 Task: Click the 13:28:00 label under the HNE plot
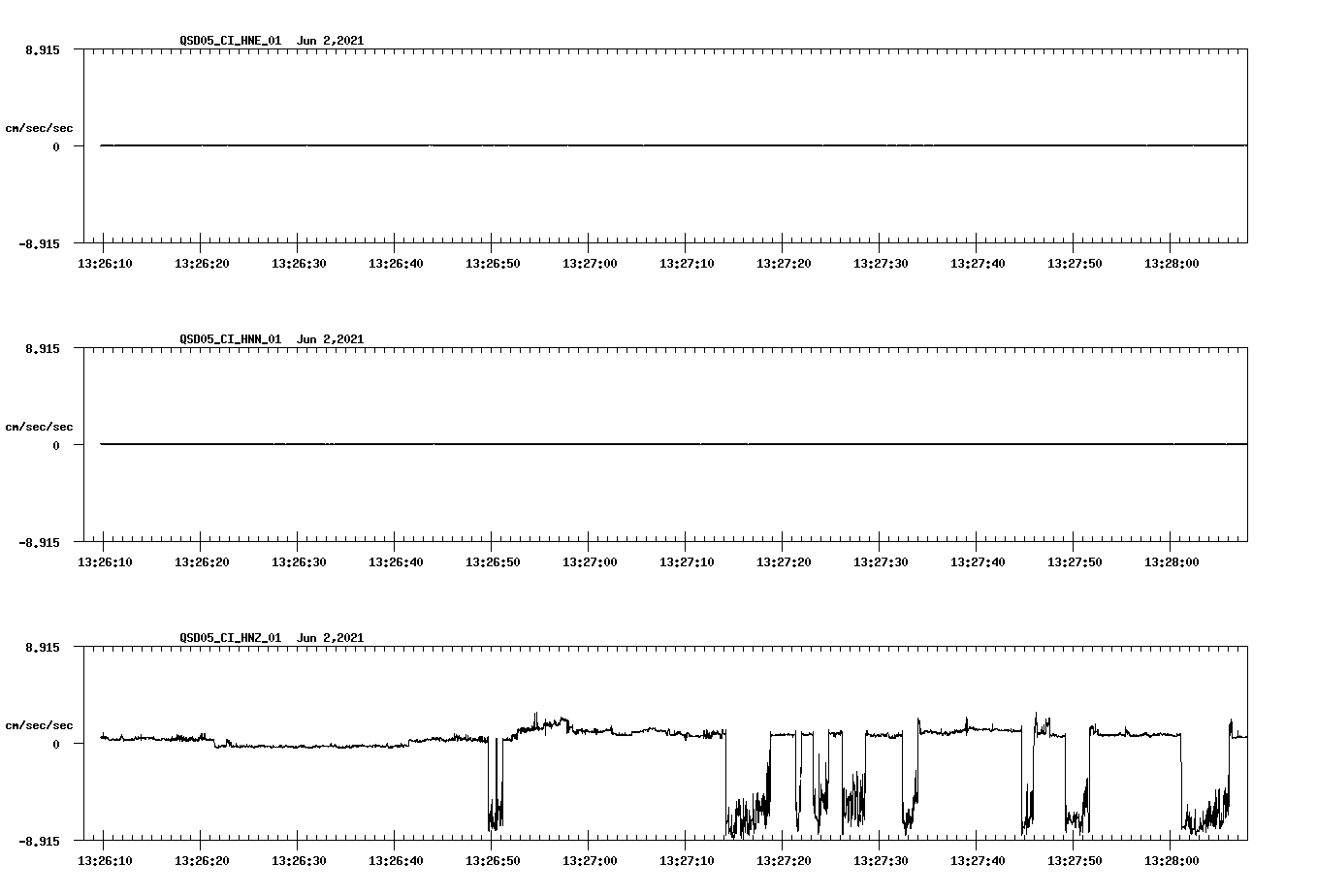click(1171, 264)
